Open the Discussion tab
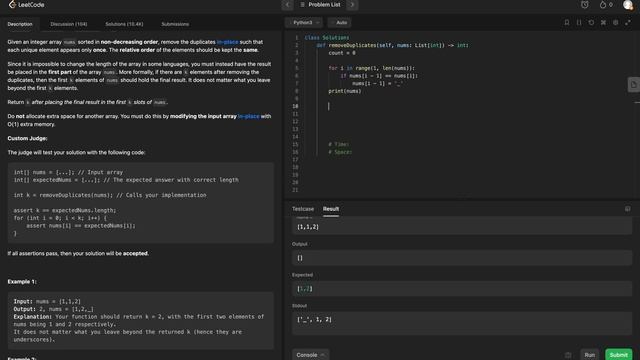 [69, 24]
